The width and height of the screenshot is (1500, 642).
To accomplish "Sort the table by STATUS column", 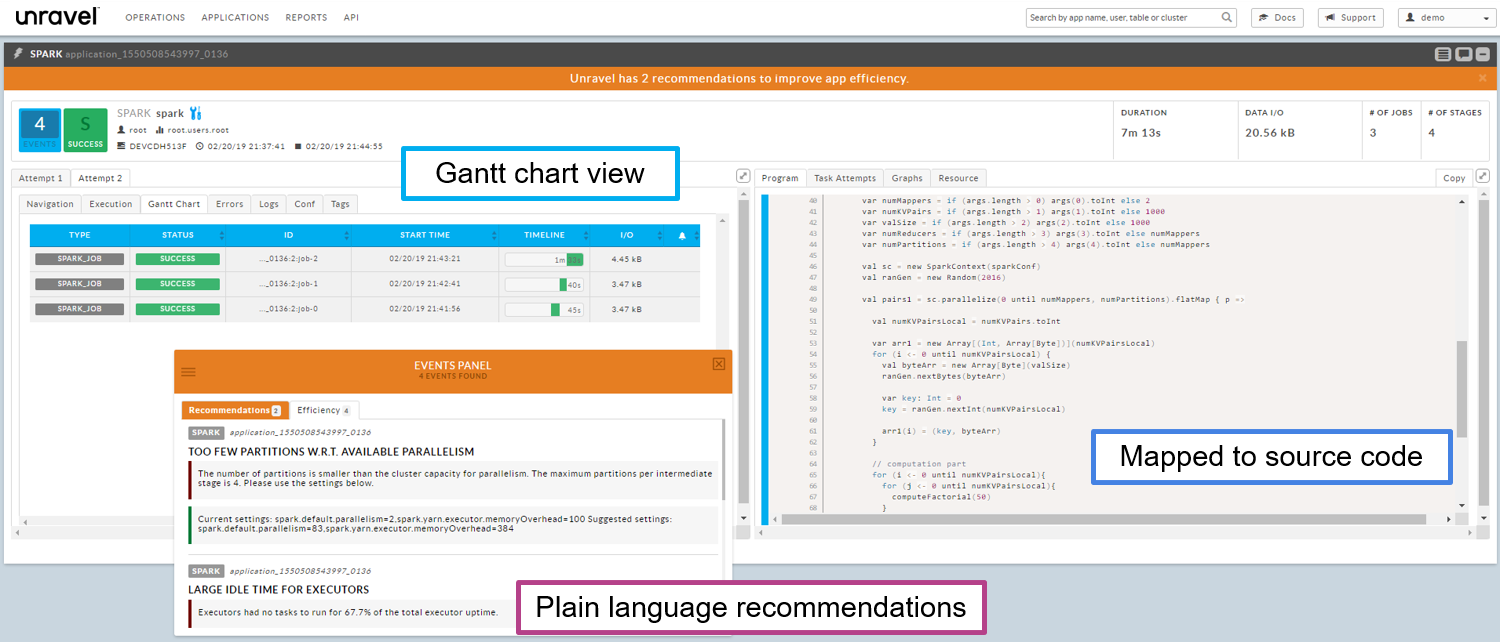I will [178, 235].
